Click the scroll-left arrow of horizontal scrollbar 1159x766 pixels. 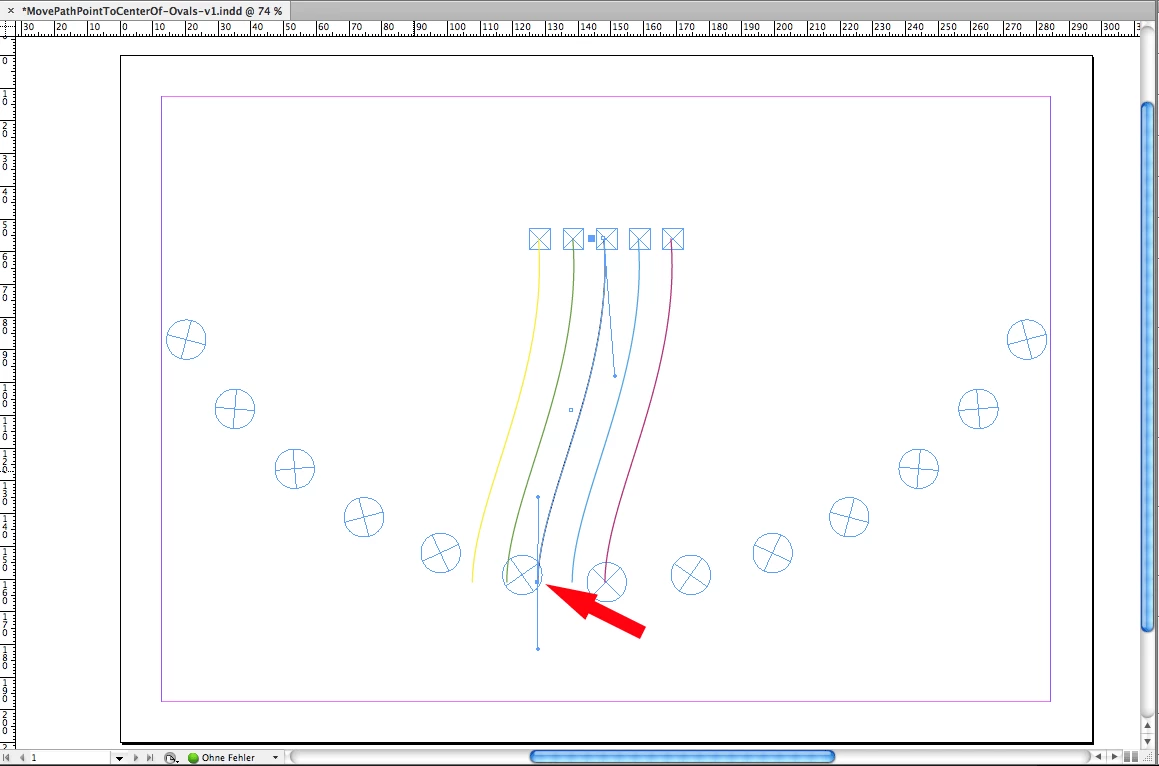point(1098,756)
